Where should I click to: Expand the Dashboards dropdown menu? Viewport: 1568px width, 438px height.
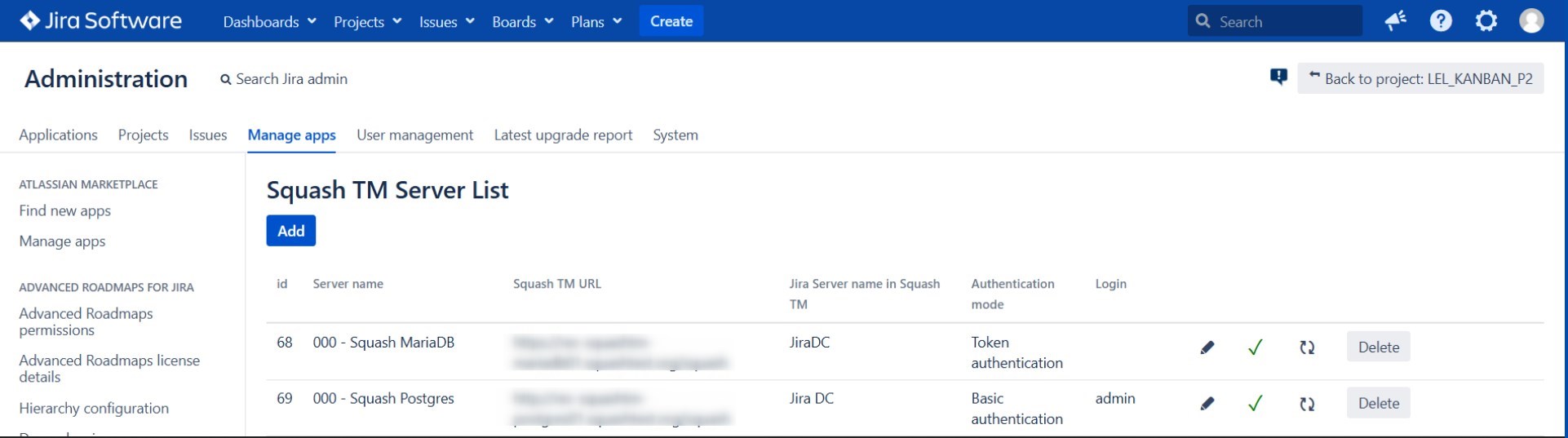pos(269,22)
